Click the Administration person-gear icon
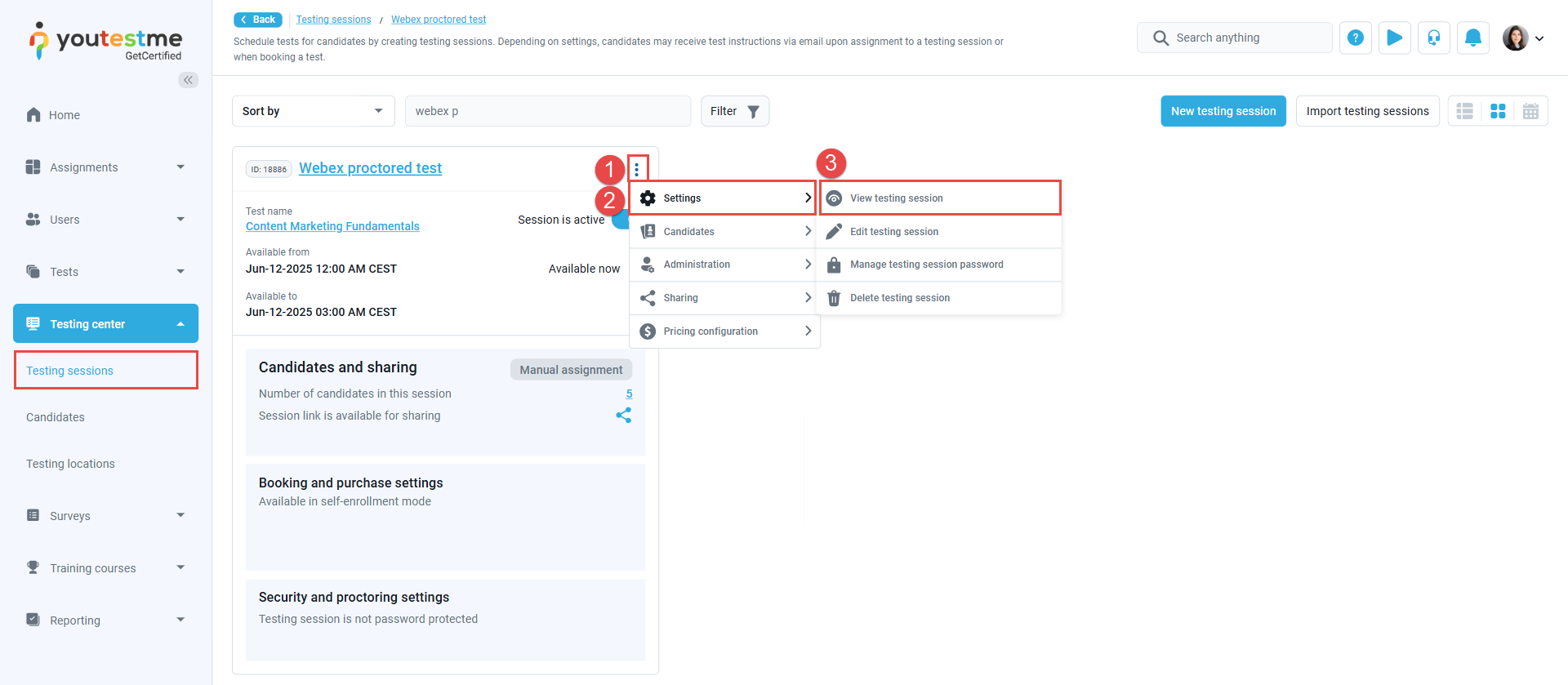 pyautogui.click(x=648, y=265)
